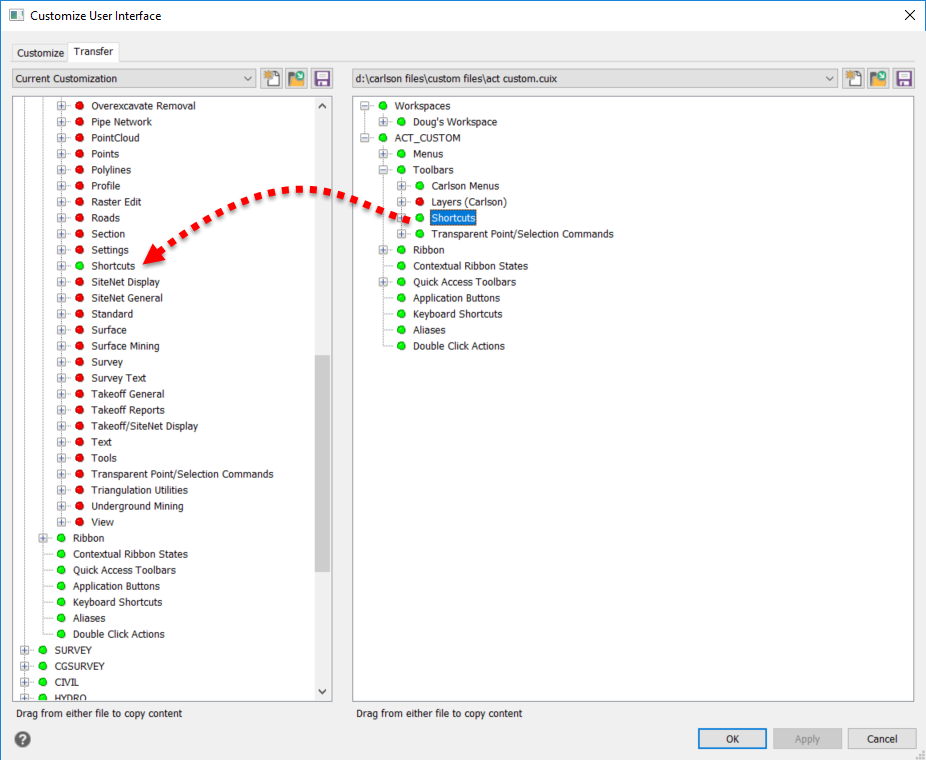
Task: Collapse the Workspaces node in right pane
Action: tap(365, 106)
